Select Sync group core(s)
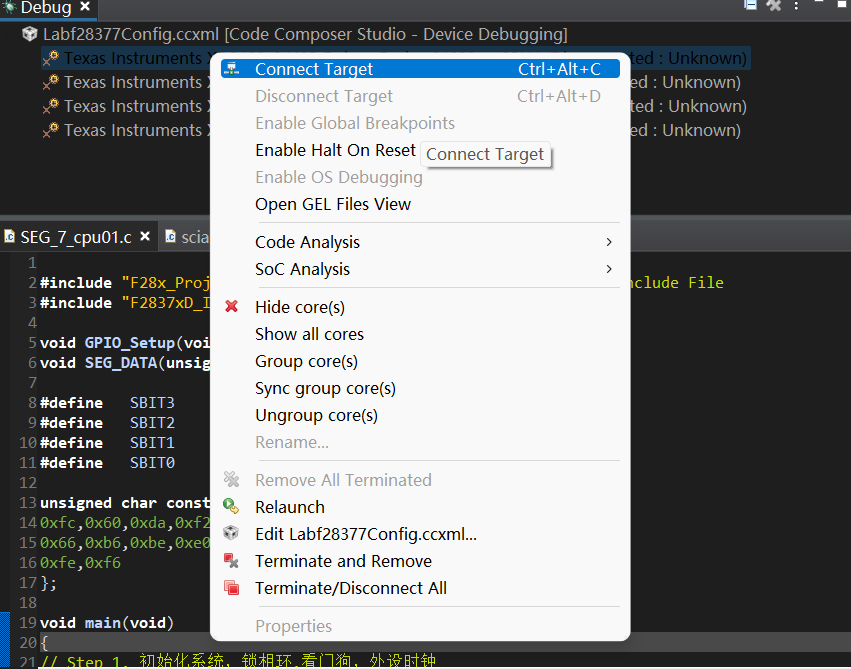 pyautogui.click(x=325, y=388)
